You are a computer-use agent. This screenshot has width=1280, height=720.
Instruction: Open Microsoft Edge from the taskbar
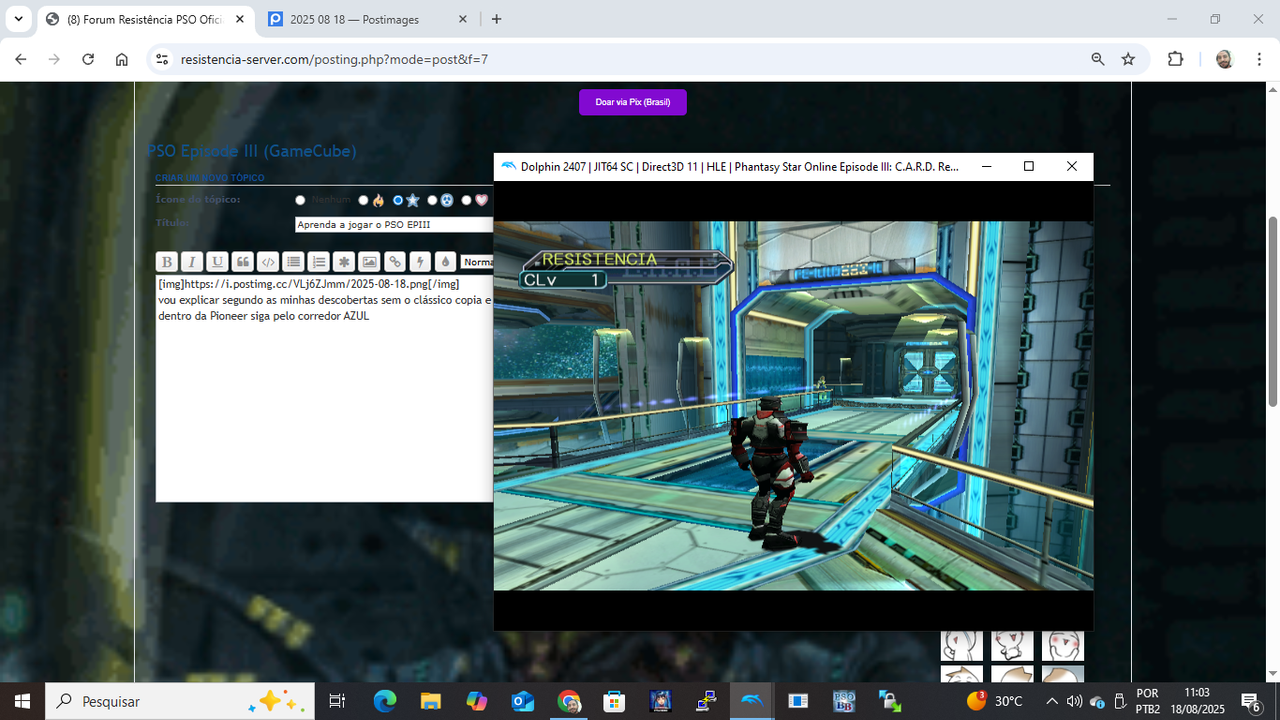coord(385,701)
